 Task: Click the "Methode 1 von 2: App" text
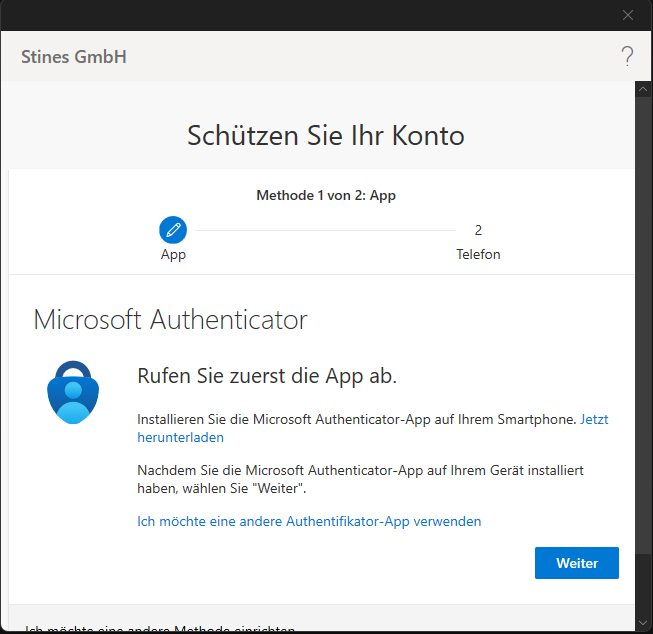tap(326, 195)
